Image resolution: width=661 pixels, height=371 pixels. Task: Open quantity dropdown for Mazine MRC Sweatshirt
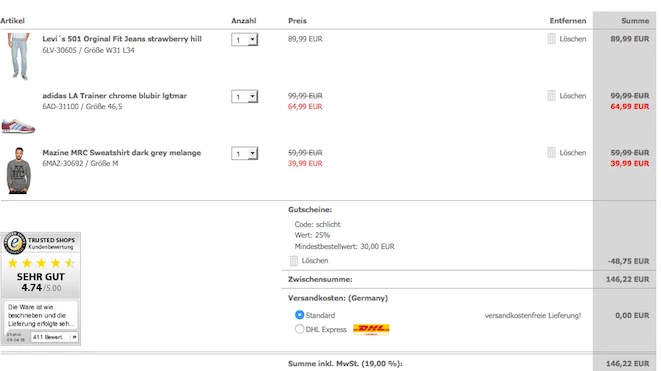click(245, 153)
